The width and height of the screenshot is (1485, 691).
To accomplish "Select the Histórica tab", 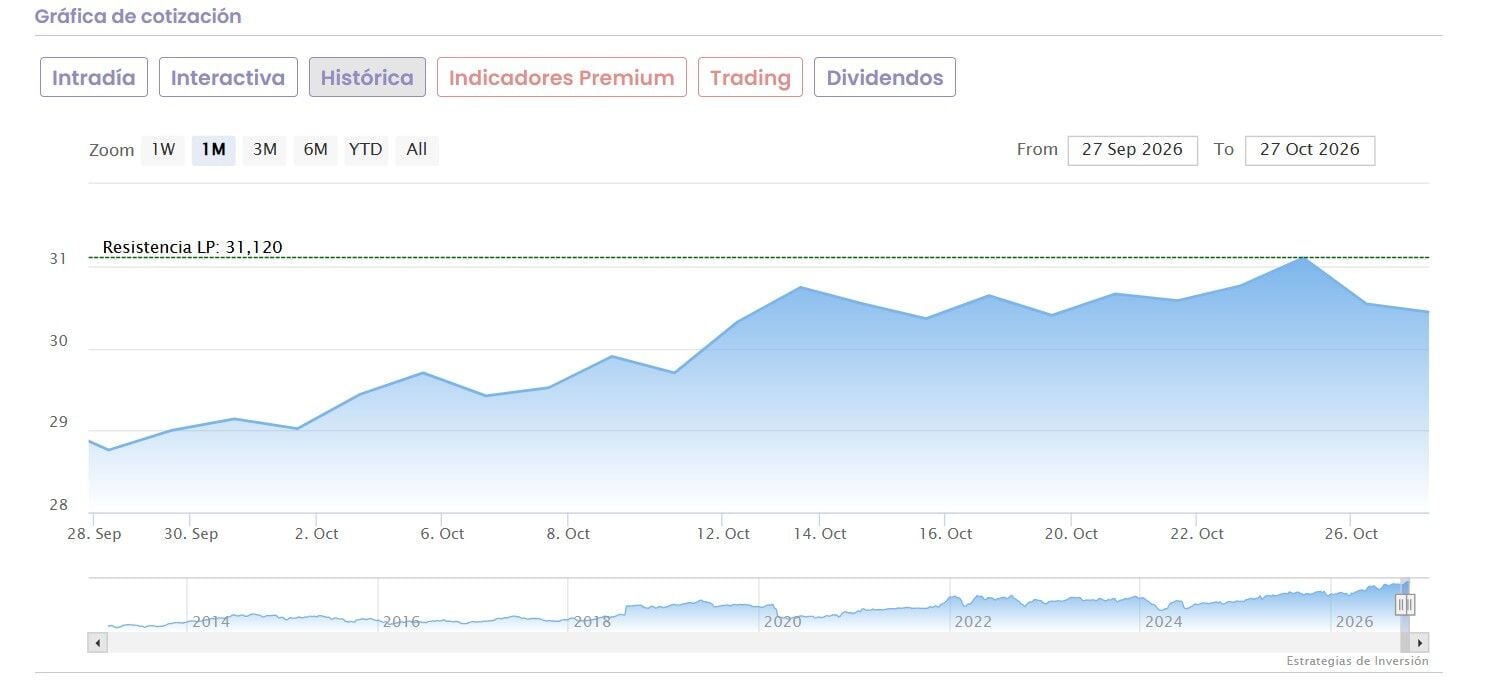I will pyautogui.click(x=367, y=77).
